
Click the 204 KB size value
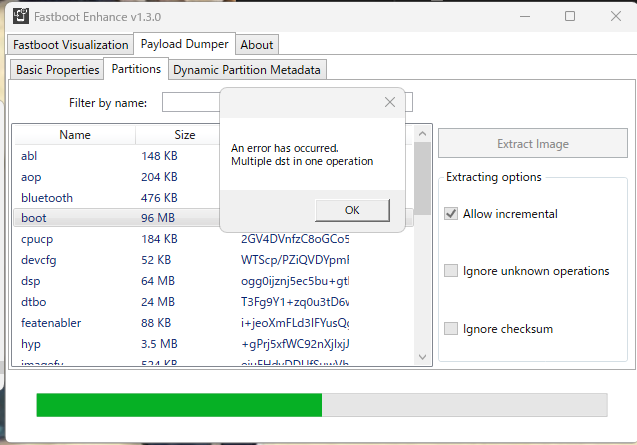click(159, 177)
